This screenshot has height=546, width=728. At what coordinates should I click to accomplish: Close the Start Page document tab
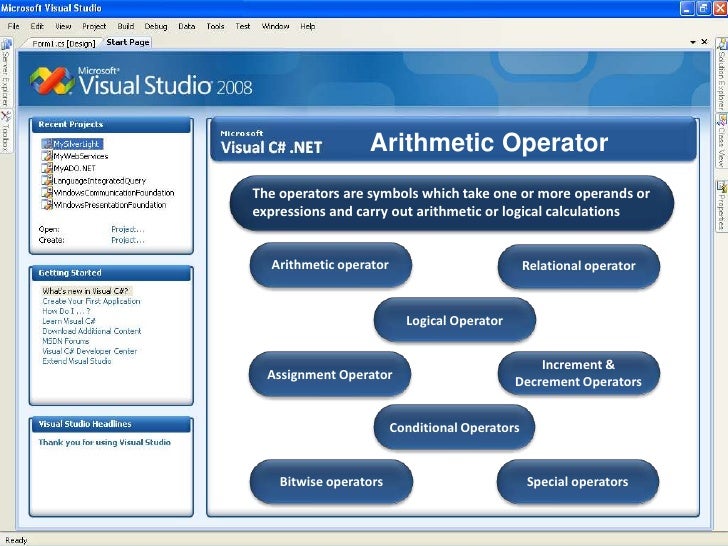pos(704,42)
